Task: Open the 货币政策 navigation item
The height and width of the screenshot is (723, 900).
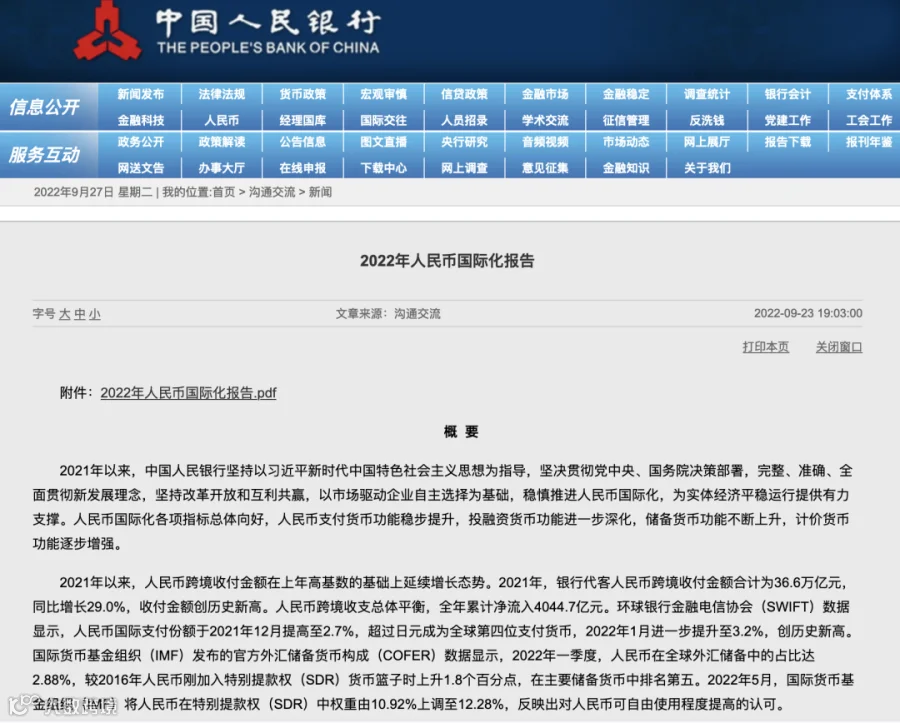Action: [302, 94]
